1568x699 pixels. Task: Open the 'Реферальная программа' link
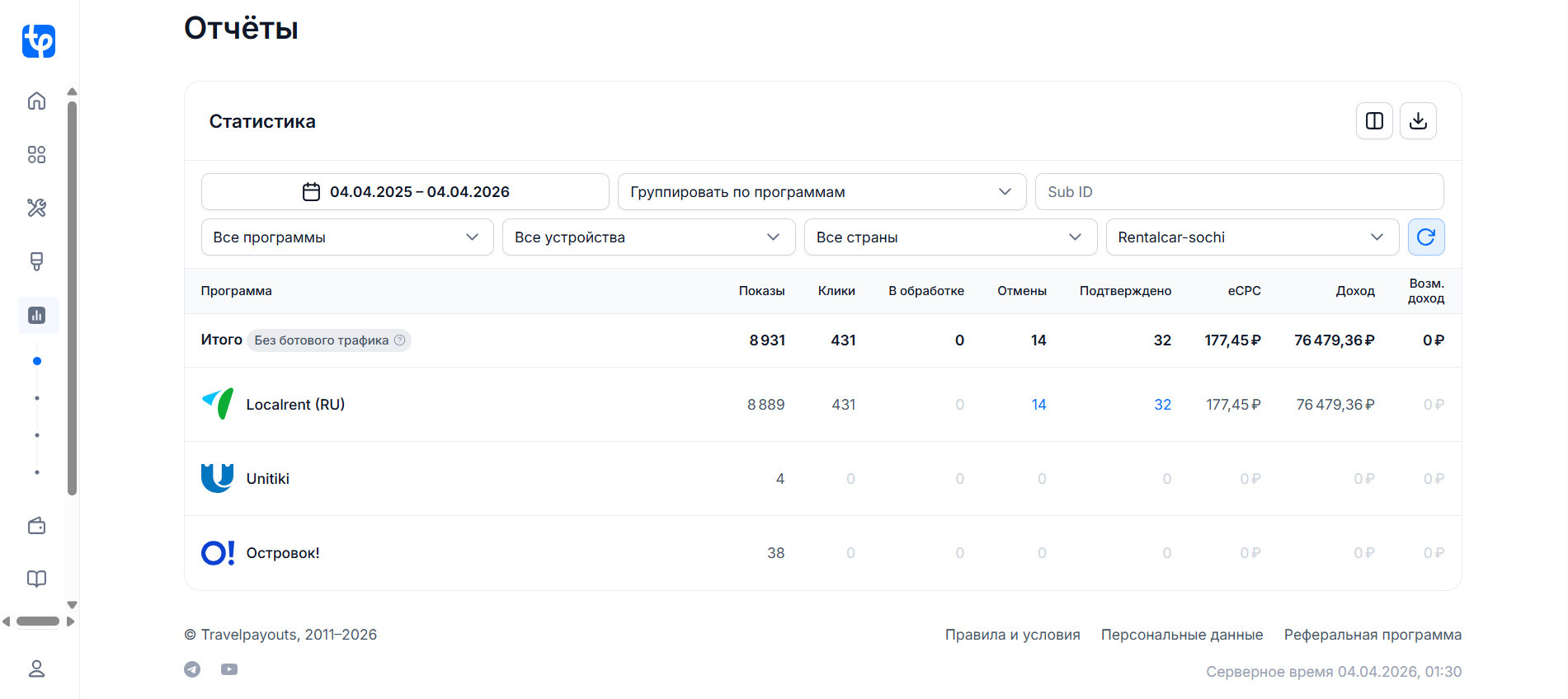(x=1373, y=635)
